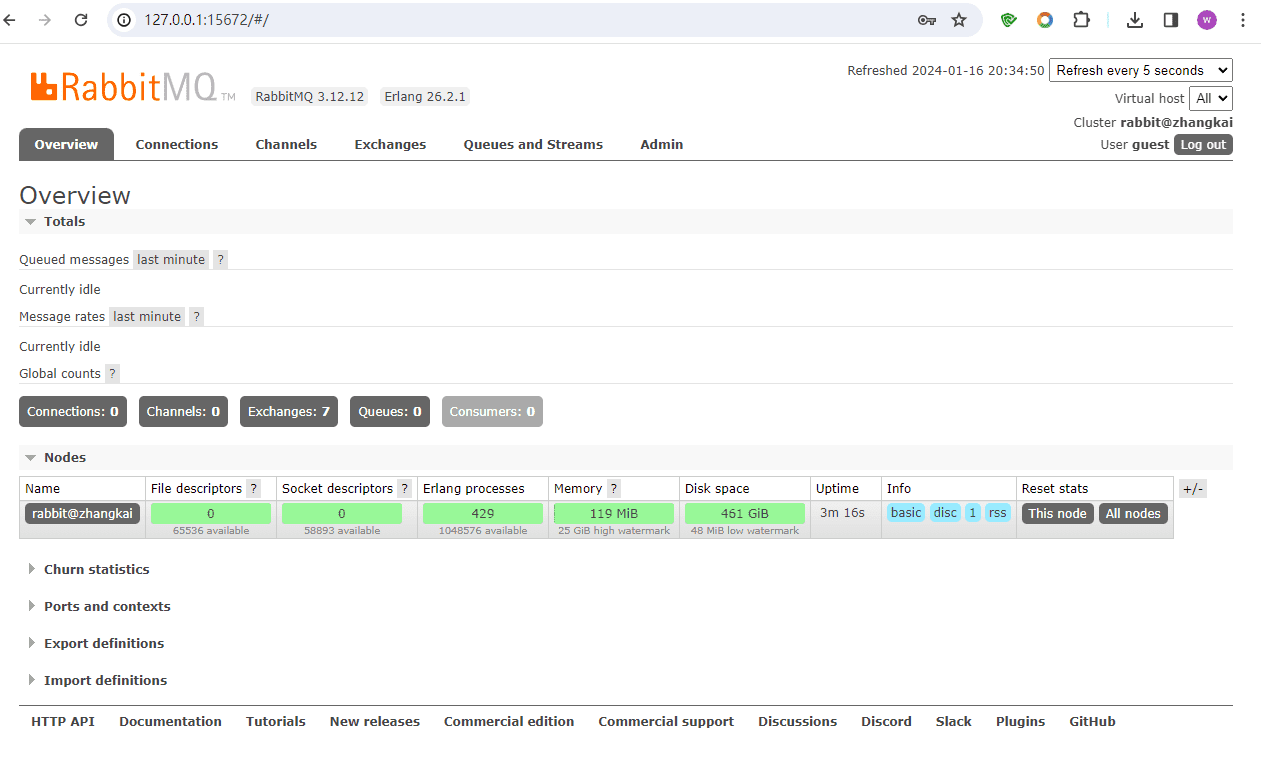Open the Documentation footer link
The image size is (1261, 780).
click(170, 721)
